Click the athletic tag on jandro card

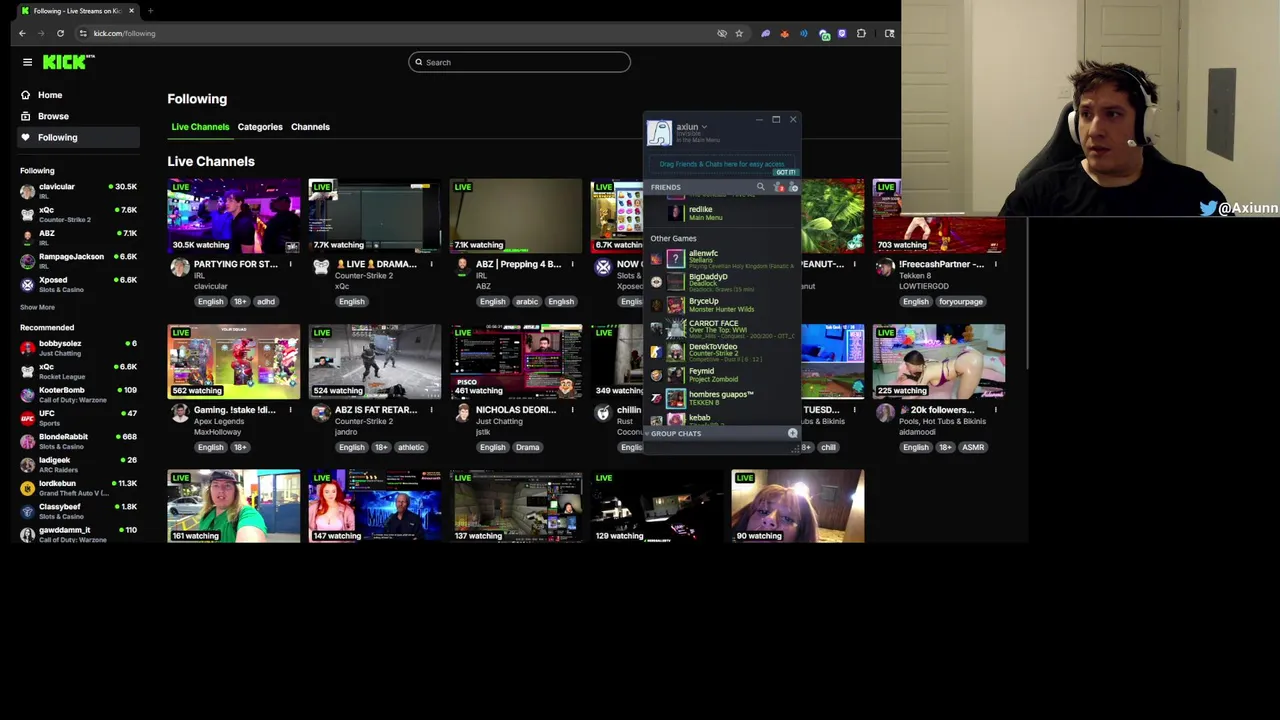pyautogui.click(x=411, y=448)
